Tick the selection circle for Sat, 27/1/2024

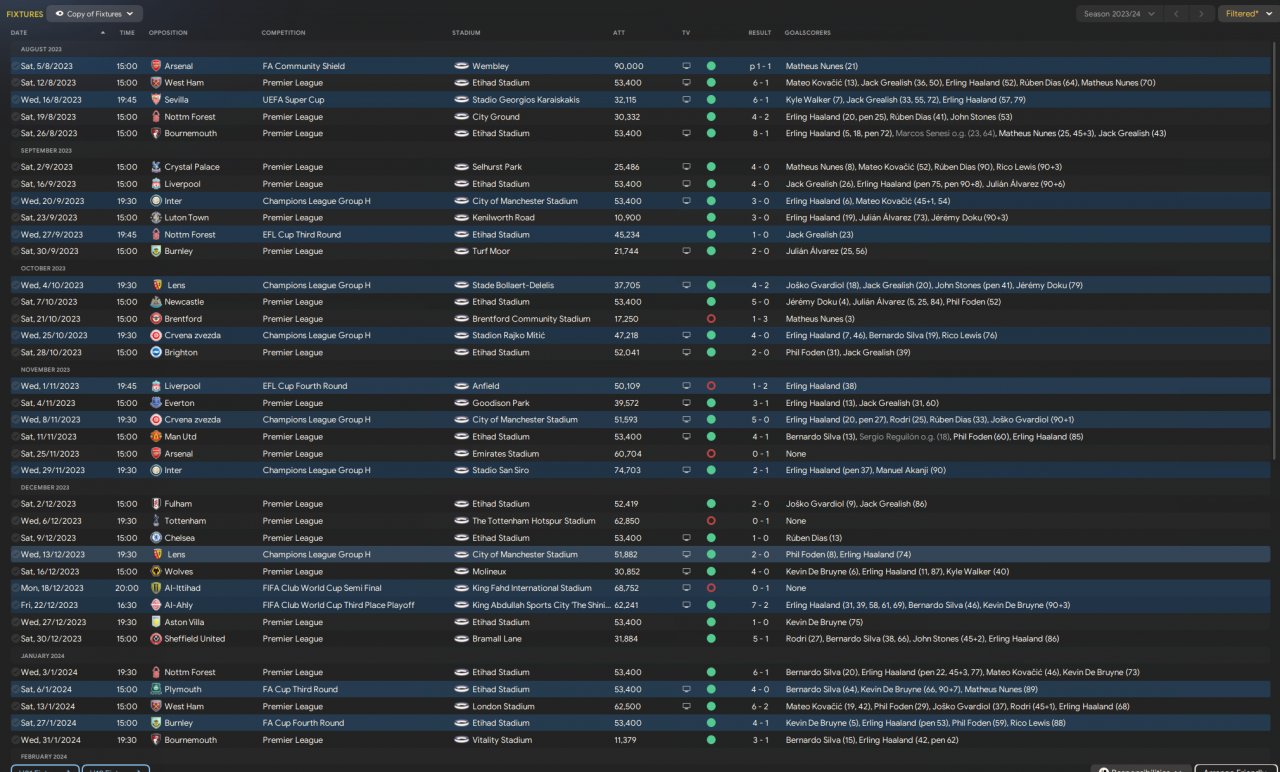(15, 723)
